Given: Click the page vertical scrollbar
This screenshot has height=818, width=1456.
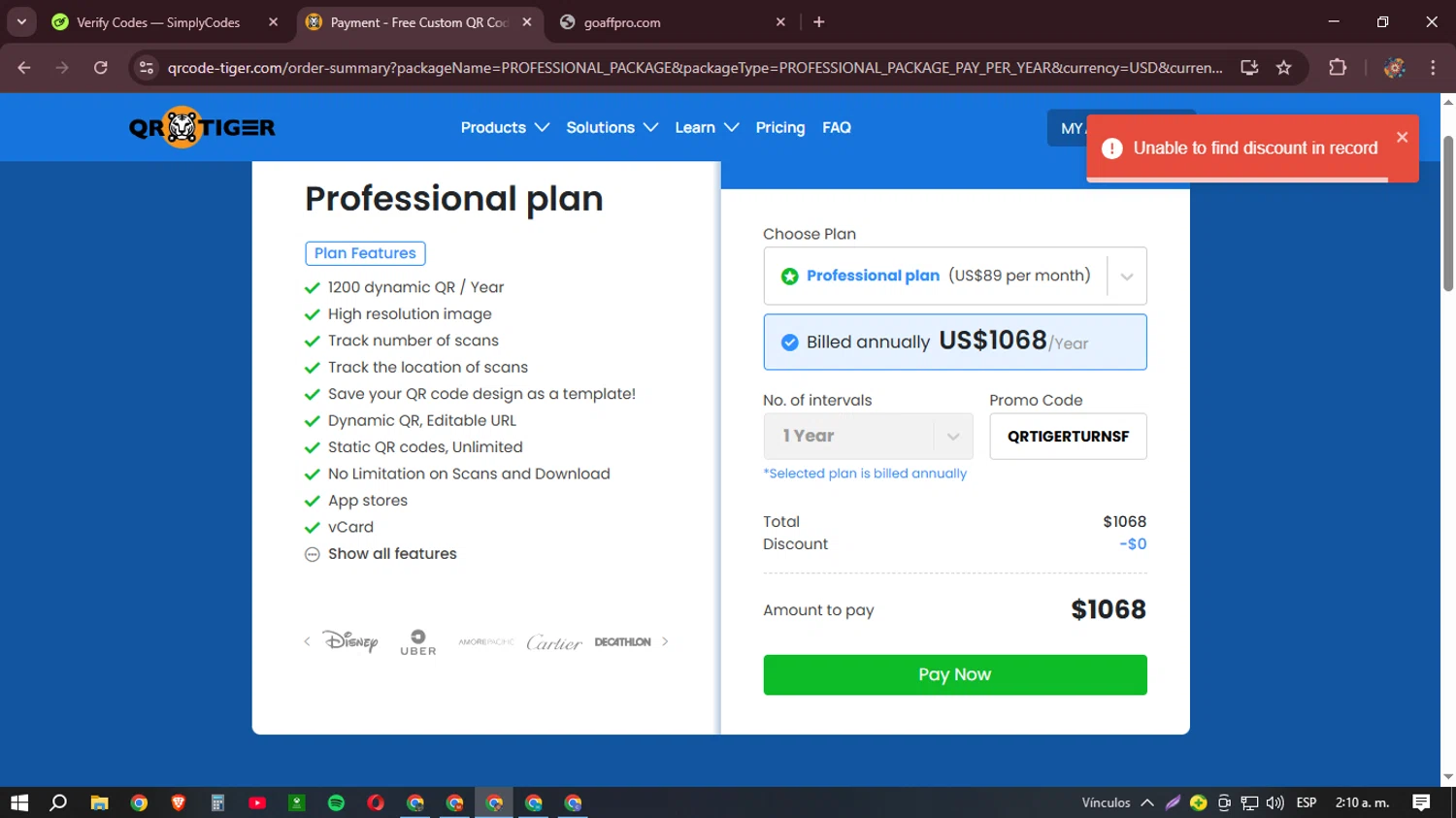Looking at the screenshot, I should pos(1448,213).
